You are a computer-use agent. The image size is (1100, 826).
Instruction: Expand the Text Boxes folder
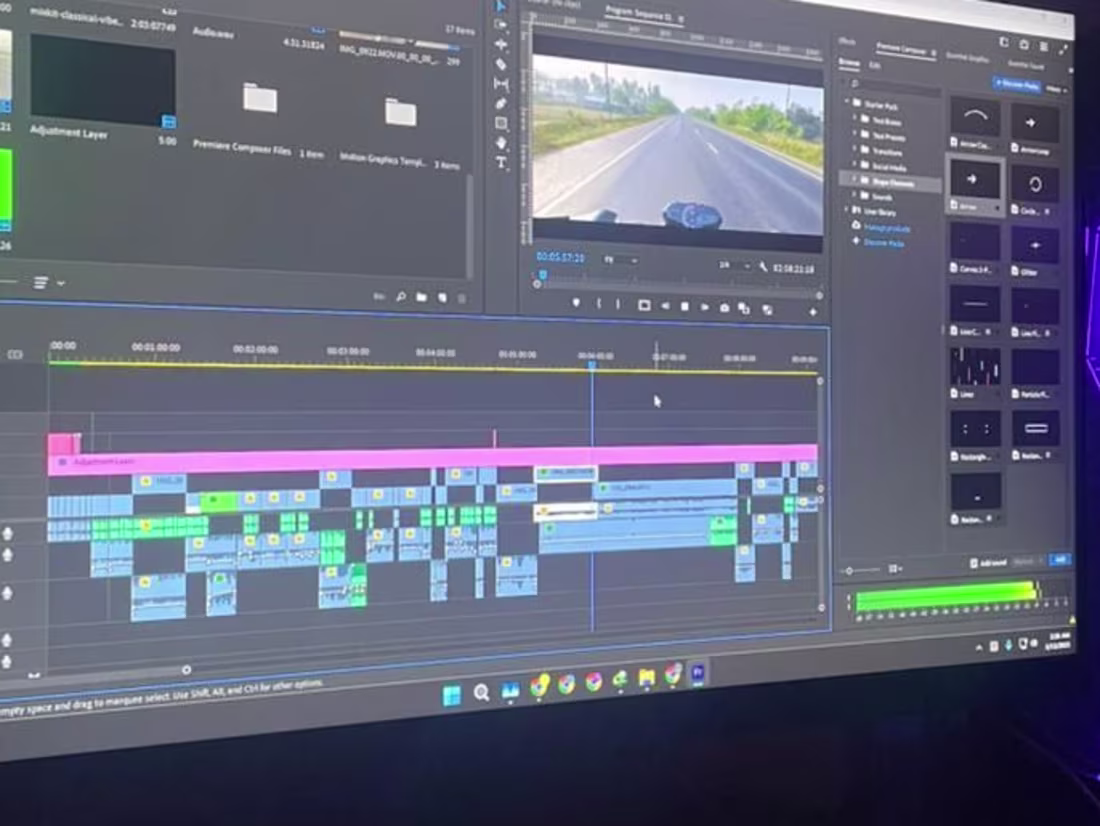point(855,118)
